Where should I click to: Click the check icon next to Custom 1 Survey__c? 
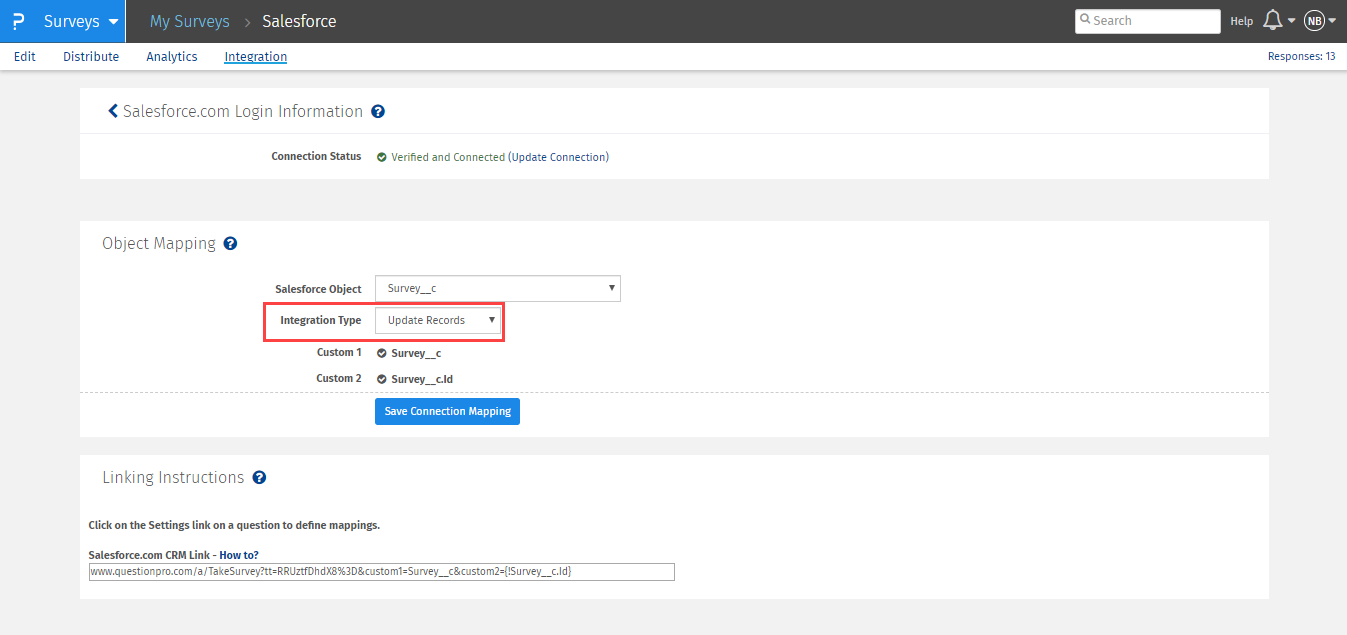pyautogui.click(x=382, y=353)
